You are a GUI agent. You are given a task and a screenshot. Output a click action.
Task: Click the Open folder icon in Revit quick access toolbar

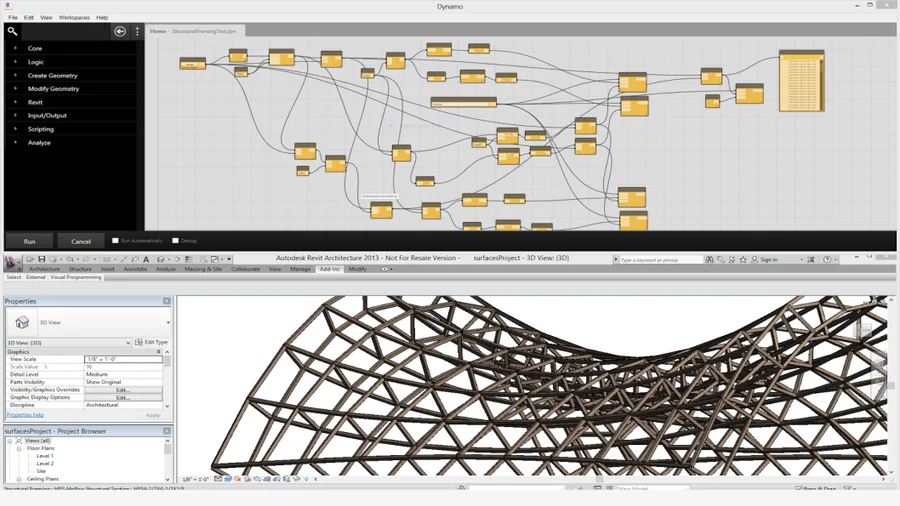pyautogui.click(x=30, y=259)
